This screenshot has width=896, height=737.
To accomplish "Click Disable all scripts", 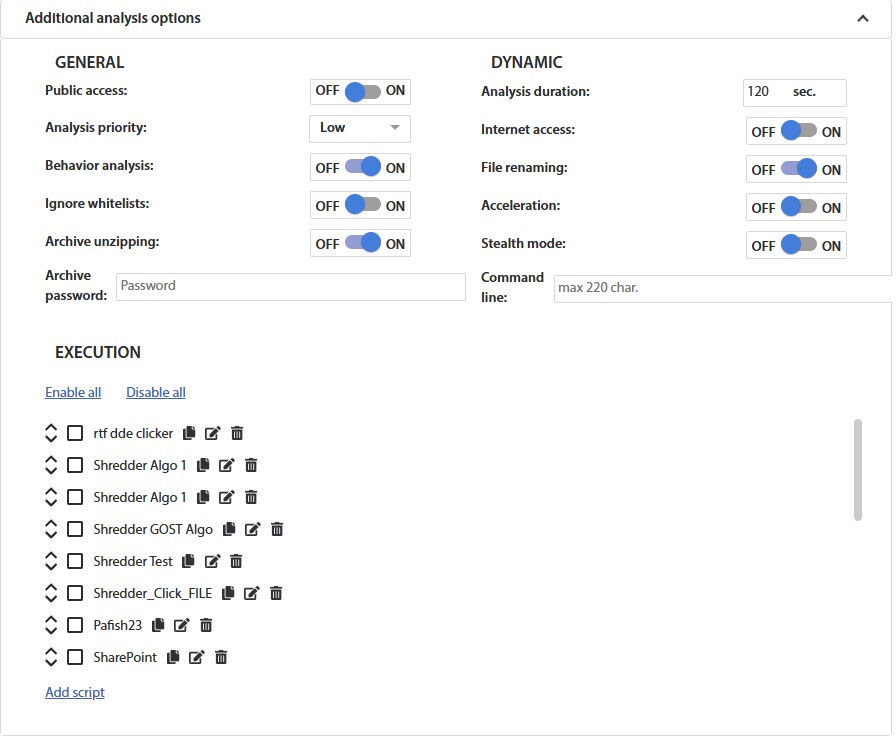I will coord(155,392).
